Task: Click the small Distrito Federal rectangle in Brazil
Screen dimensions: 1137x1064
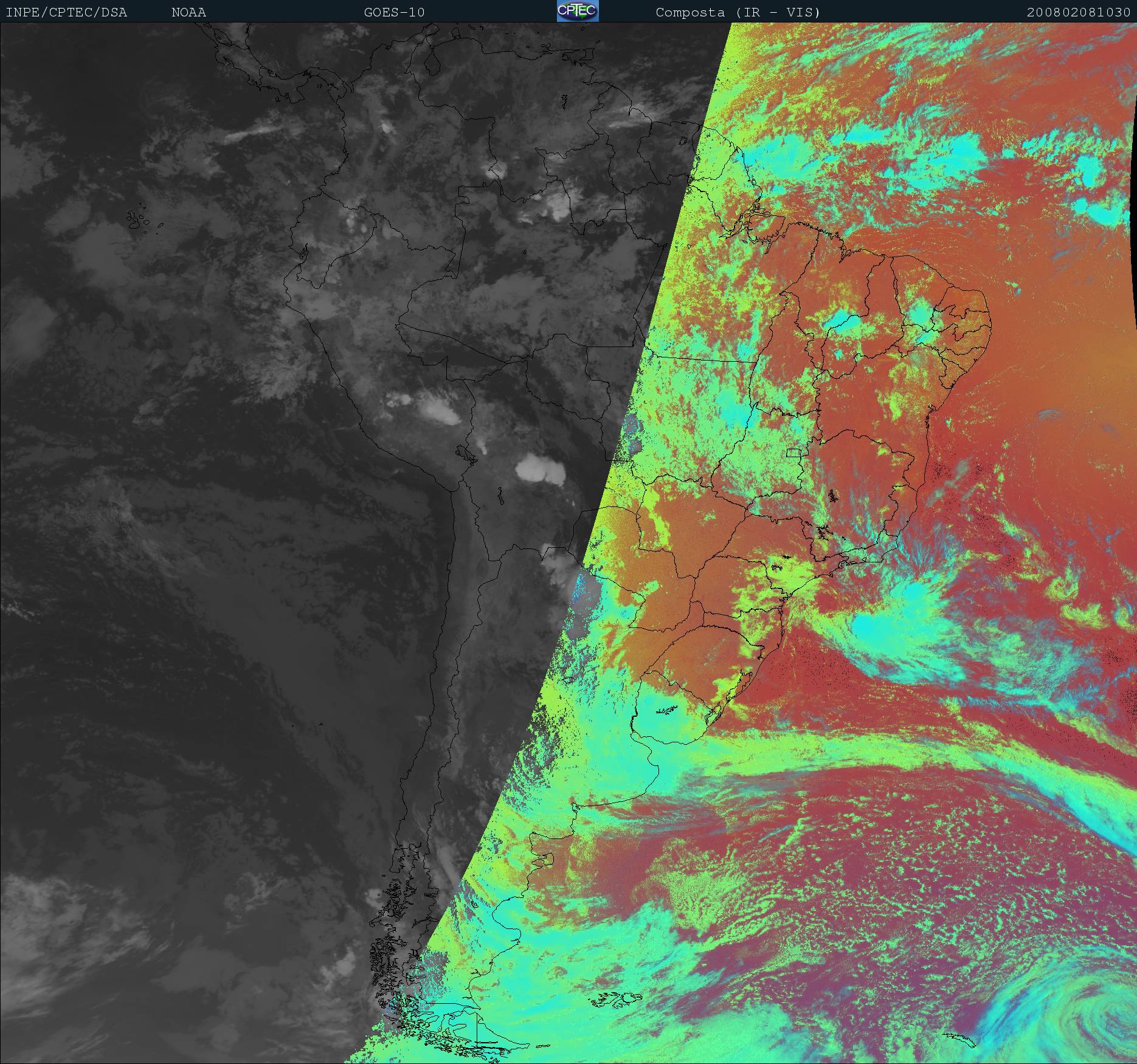Action: click(794, 452)
